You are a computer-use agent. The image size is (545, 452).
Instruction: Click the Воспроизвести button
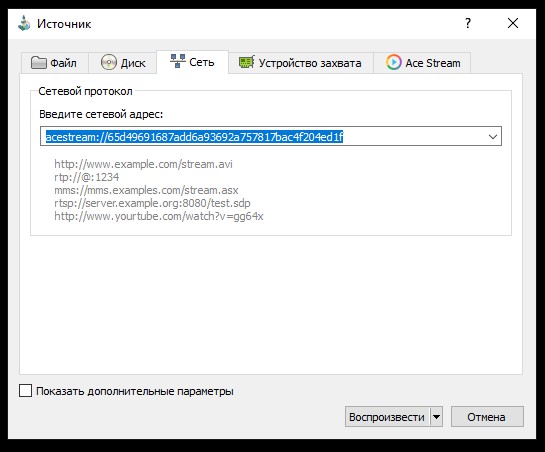tap(387, 417)
